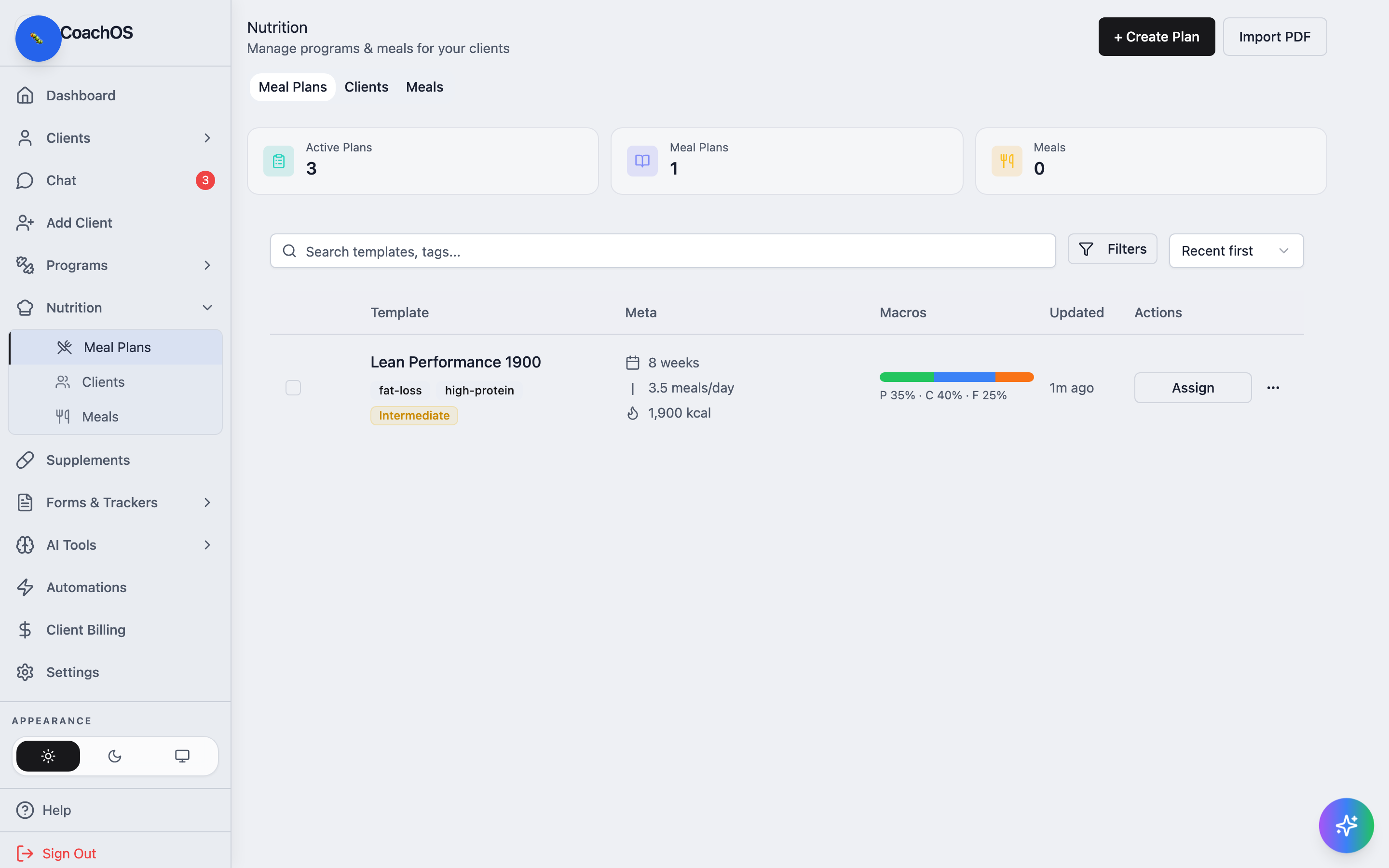This screenshot has width=1389, height=868.
Task: Expand the Programs sidebar chevron
Action: click(x=207, y=265)
